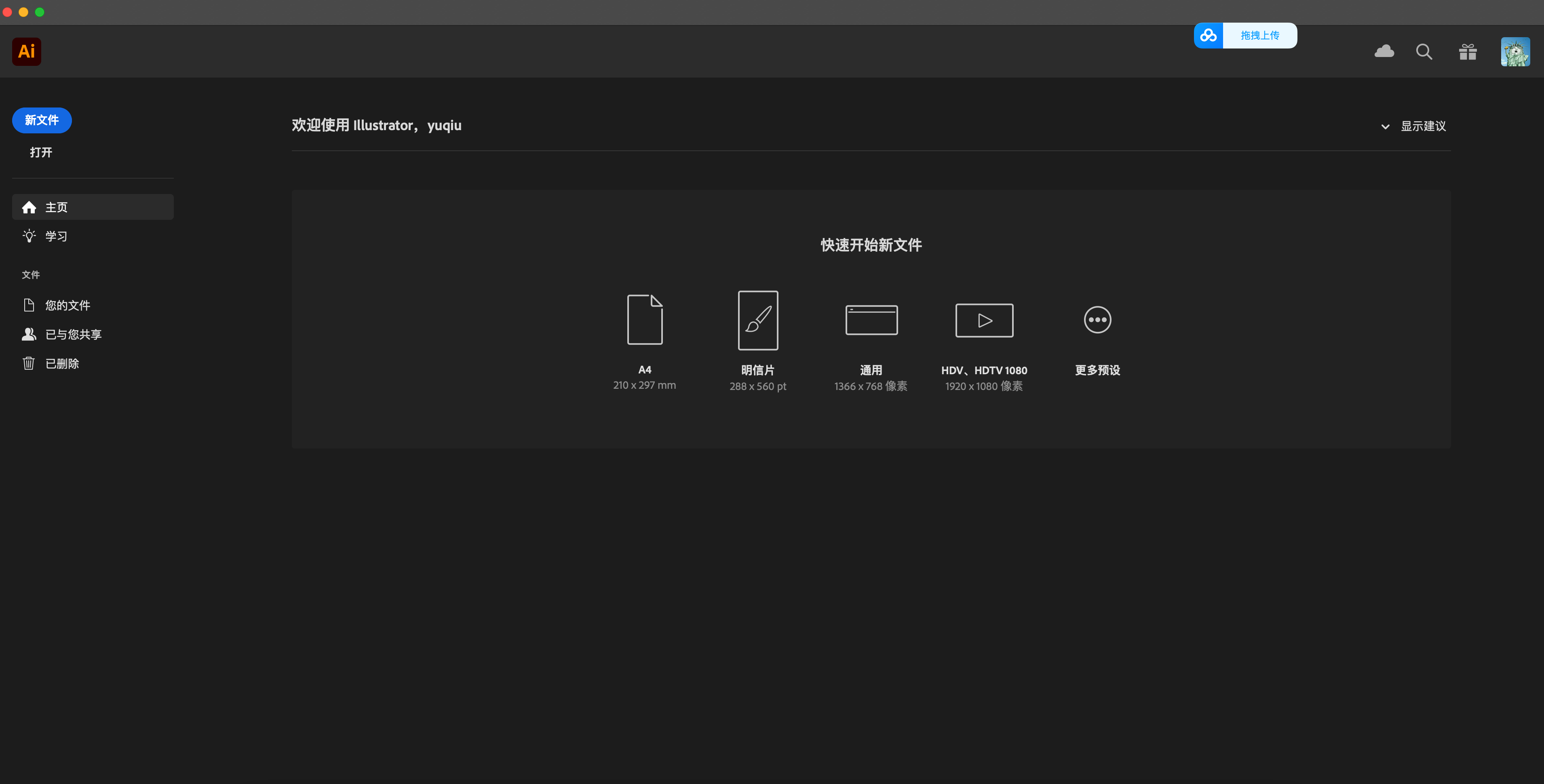The image size is (1544, 784).
Task: Open the cloud document storage icon
Action: 1385,52
